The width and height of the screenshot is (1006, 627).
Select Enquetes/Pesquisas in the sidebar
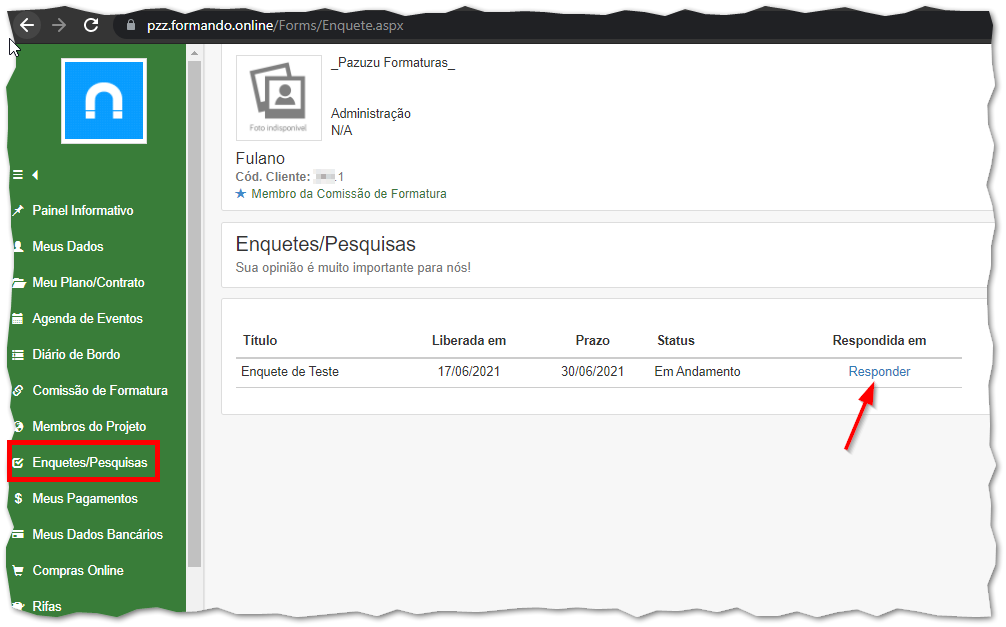(x=90, y=462)
